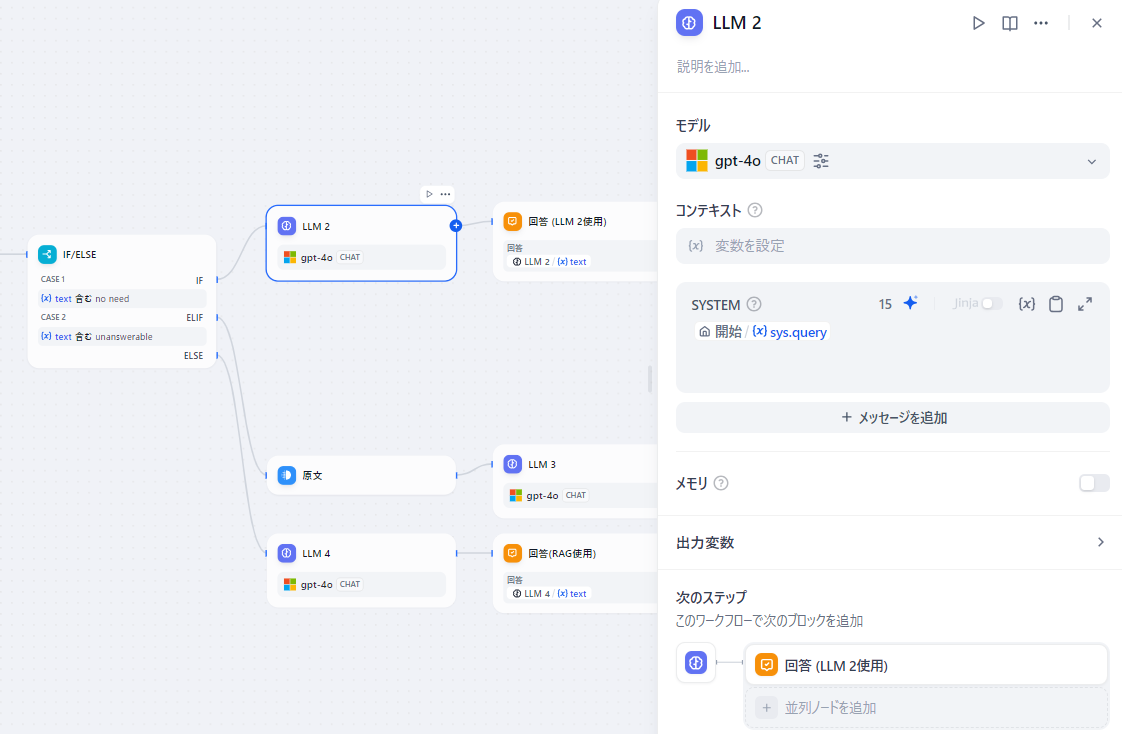Click the CASE 2 condition 'unanswerable'
The image size is (1122, 734).
pyautogui.click(x=122, y=337)
